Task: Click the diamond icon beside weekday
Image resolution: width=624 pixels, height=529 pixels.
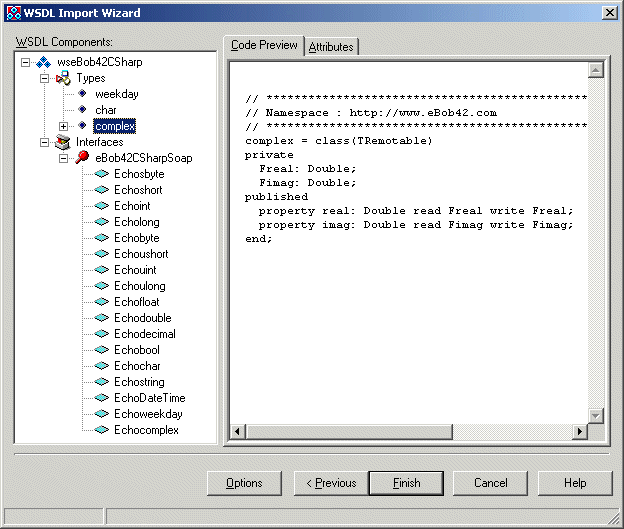Action: point(82,94)
